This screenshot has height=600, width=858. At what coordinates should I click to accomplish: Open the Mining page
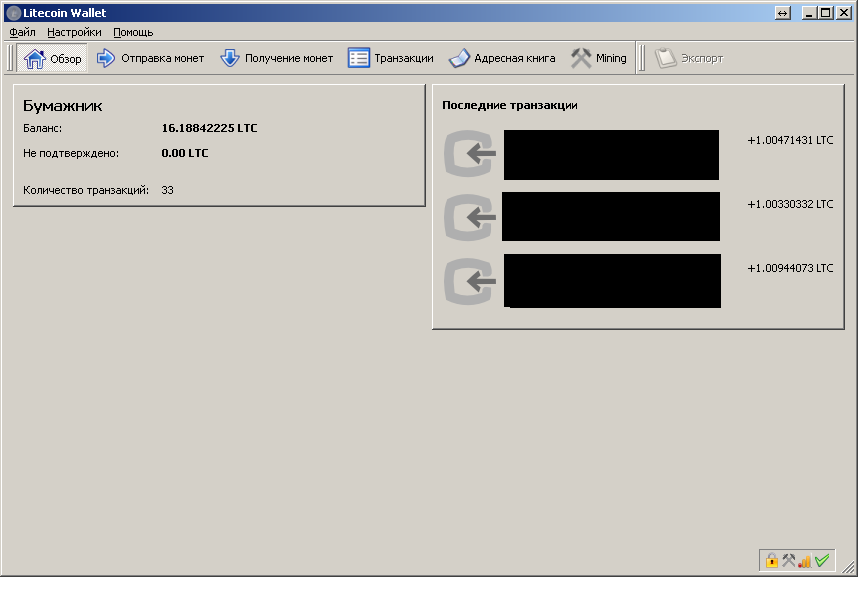(x=599, y=58)
